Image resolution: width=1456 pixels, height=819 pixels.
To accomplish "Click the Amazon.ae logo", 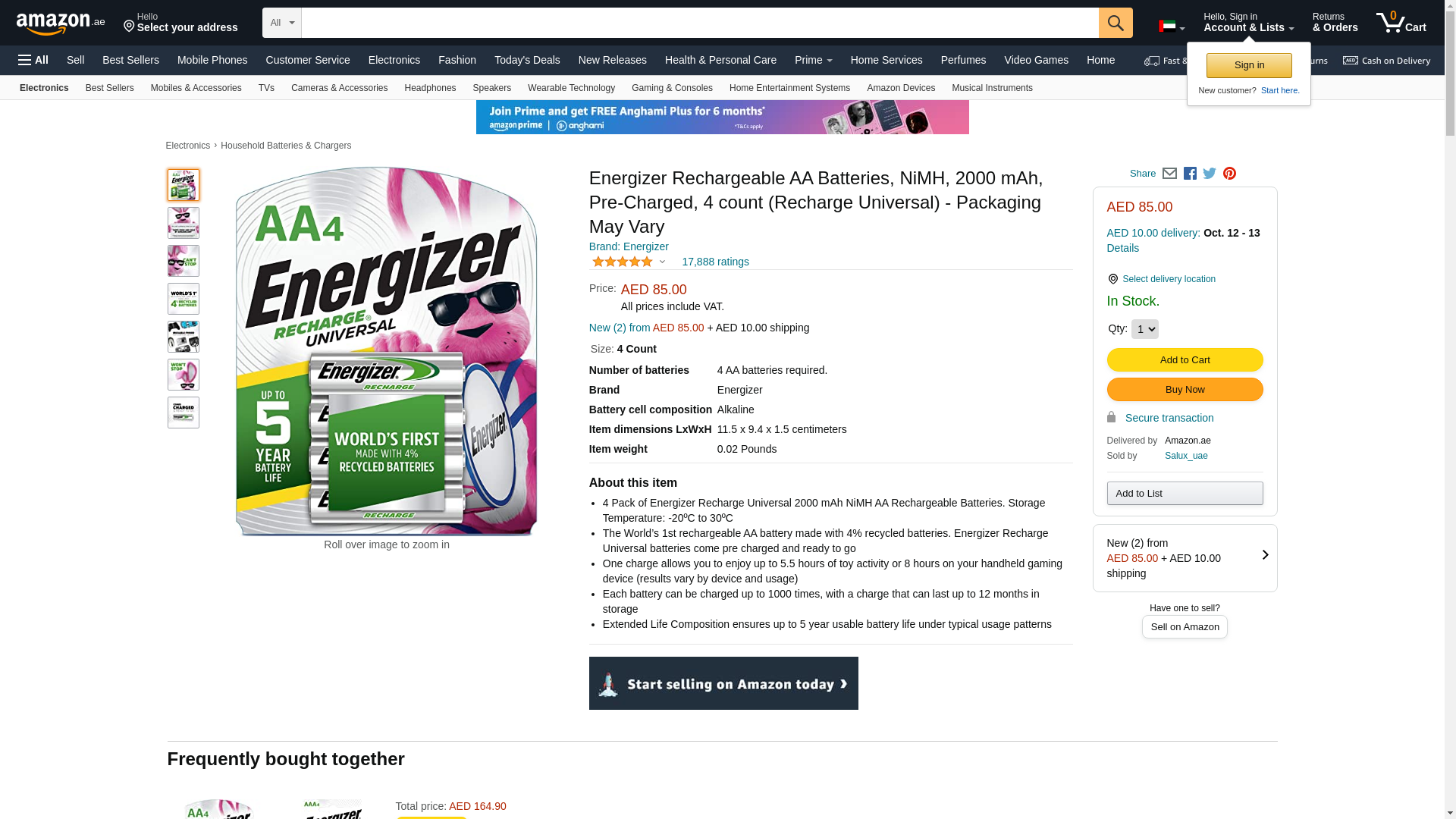I will tap(61, 24).
